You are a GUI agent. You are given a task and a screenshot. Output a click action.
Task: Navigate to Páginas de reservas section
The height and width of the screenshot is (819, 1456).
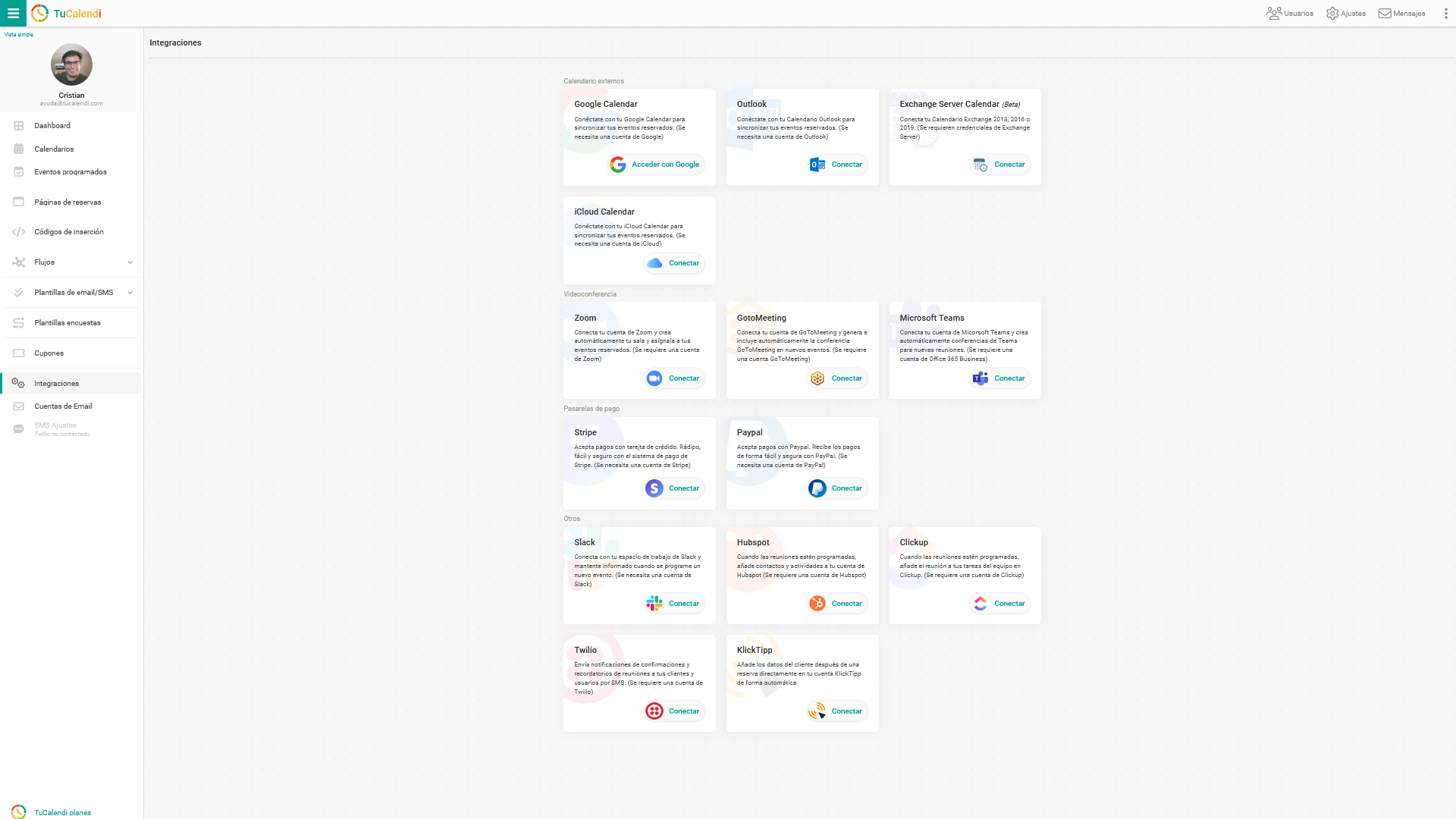pos(67,201)
